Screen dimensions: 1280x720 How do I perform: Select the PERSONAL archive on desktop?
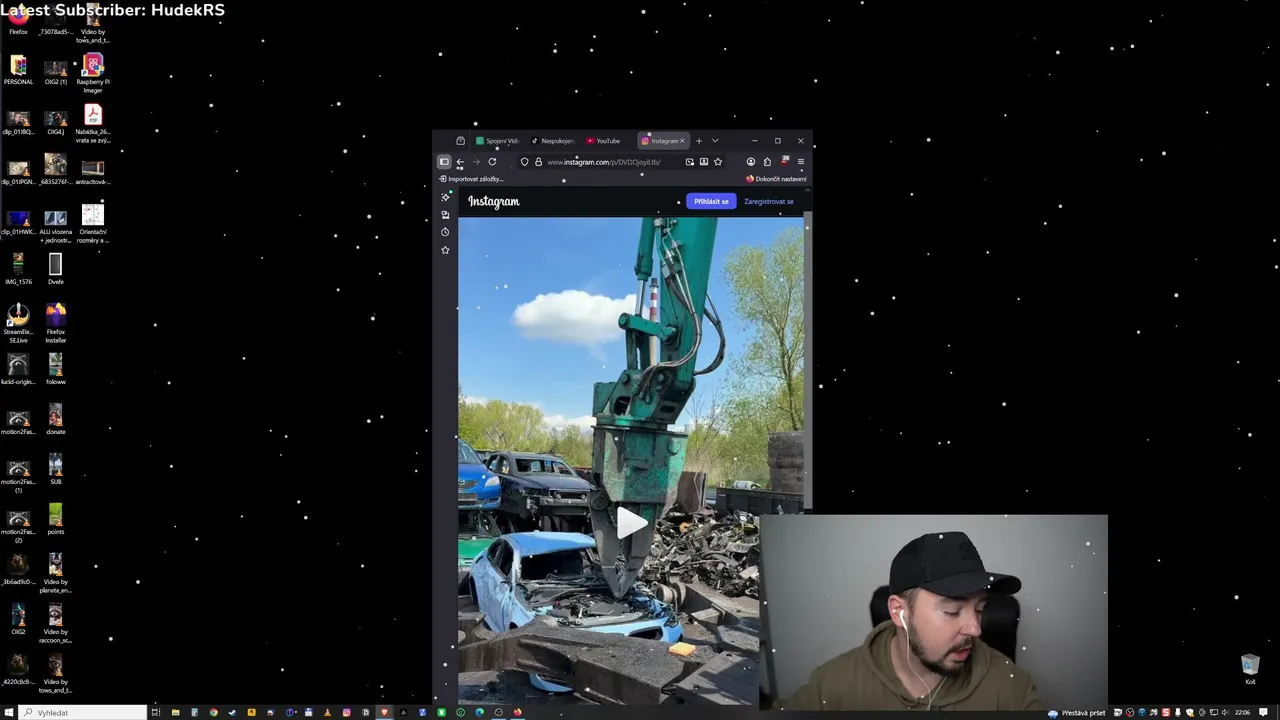pyautogui.click(x=18, y=70)
